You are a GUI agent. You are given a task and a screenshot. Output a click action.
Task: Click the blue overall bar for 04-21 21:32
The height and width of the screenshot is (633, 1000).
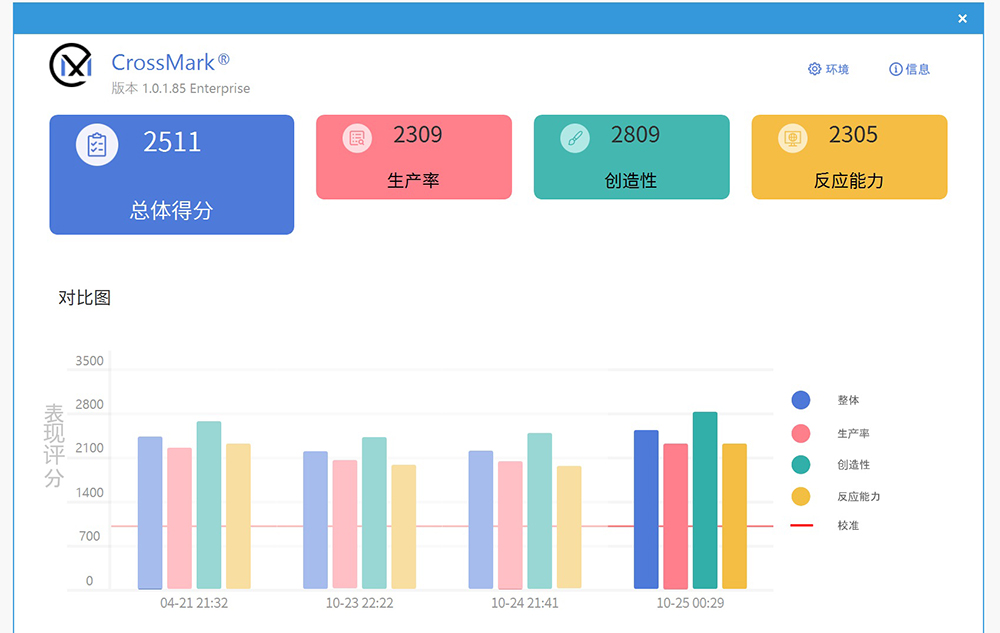(151, 513)
